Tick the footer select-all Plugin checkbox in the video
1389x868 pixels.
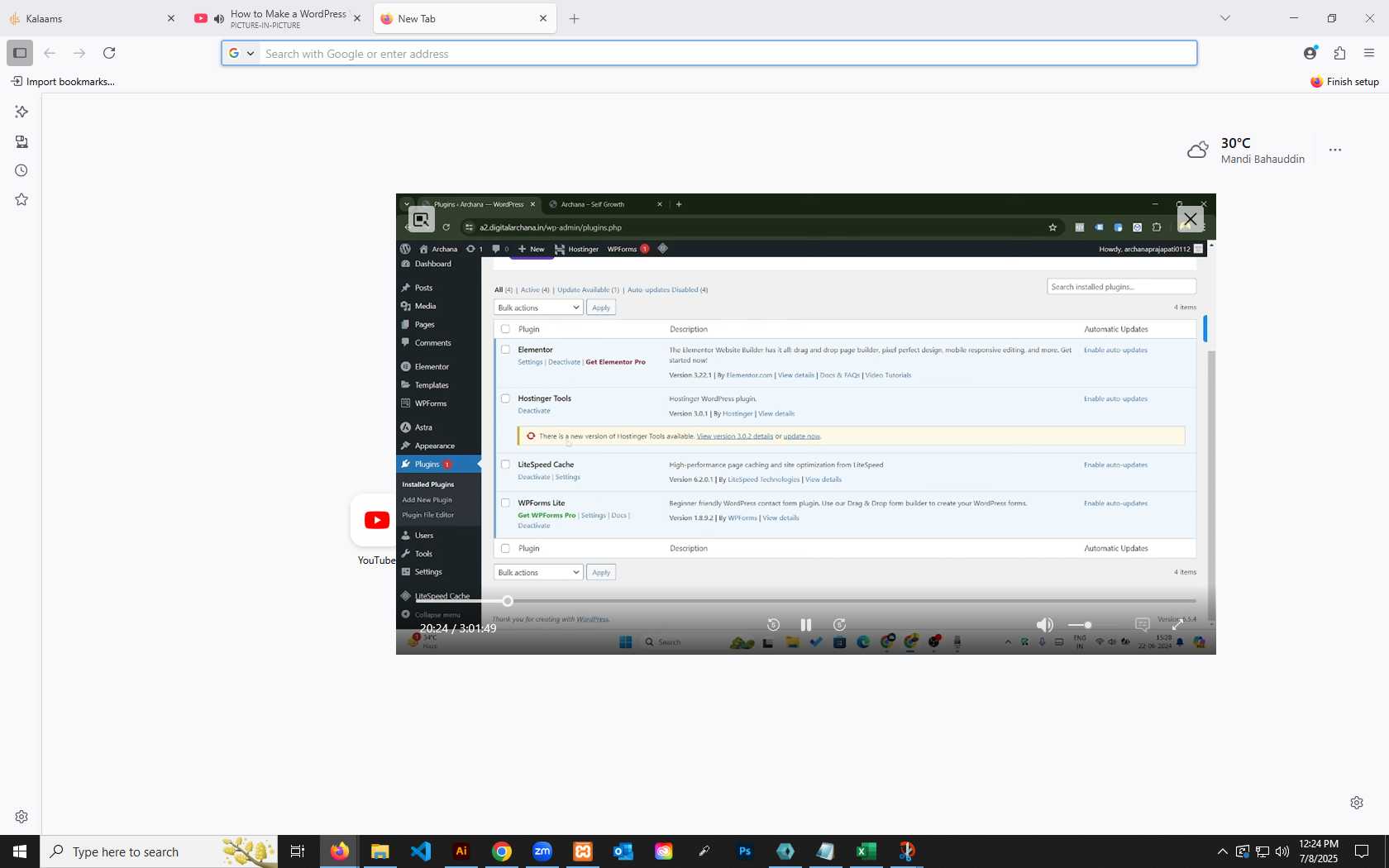pyautogui.click(x=505, y=548)
